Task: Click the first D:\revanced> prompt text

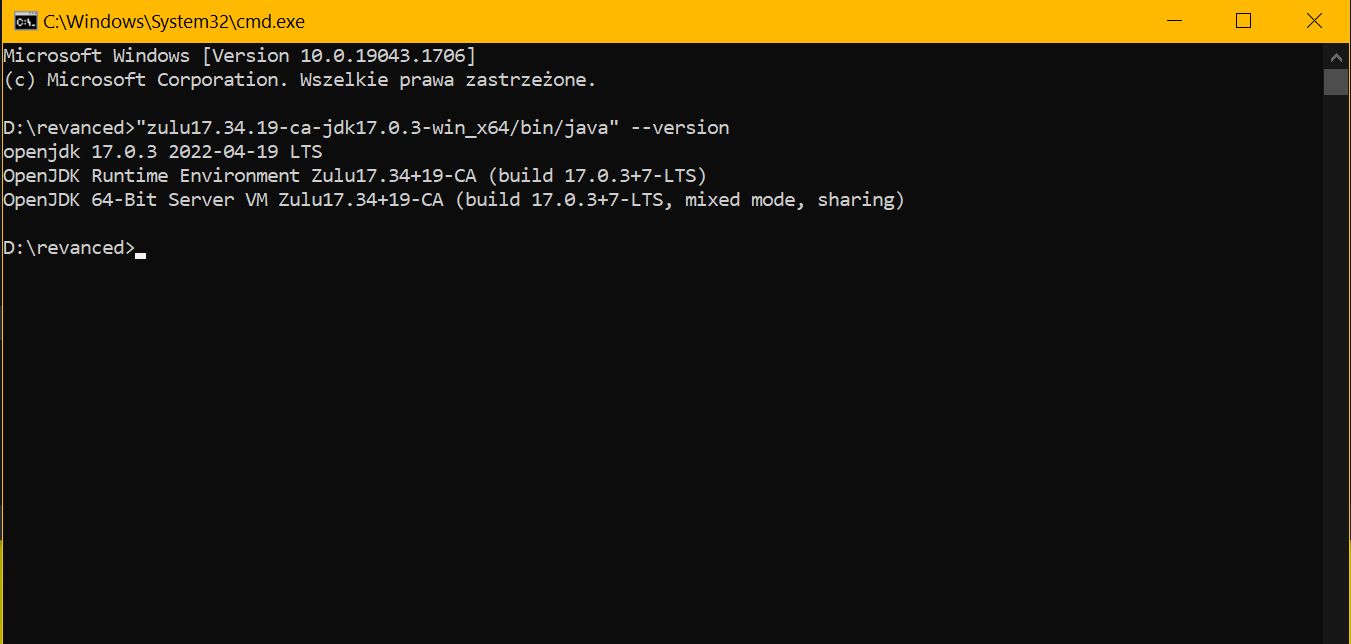Action: (x=69, y=128)
